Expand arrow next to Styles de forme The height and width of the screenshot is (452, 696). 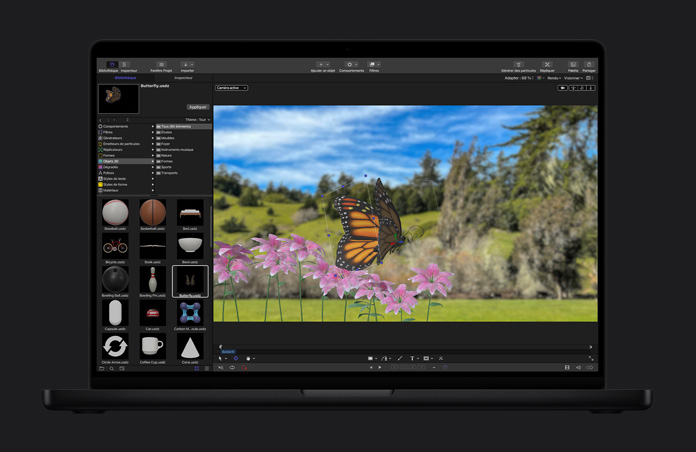[x=153, y=184]
